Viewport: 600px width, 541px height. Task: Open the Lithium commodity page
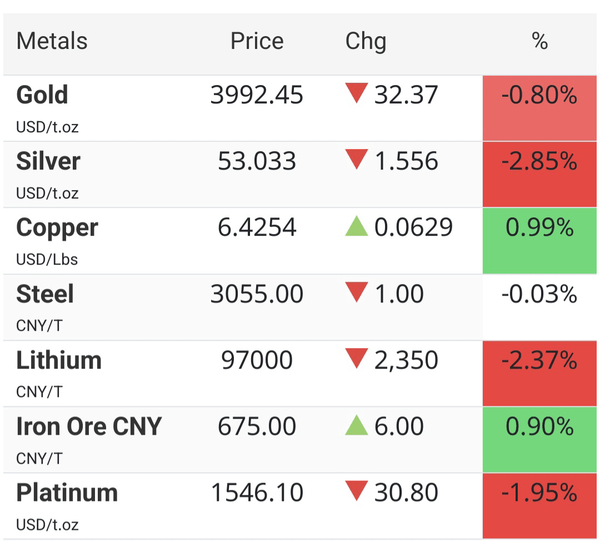pyautogui.click(x=59, y=360)
